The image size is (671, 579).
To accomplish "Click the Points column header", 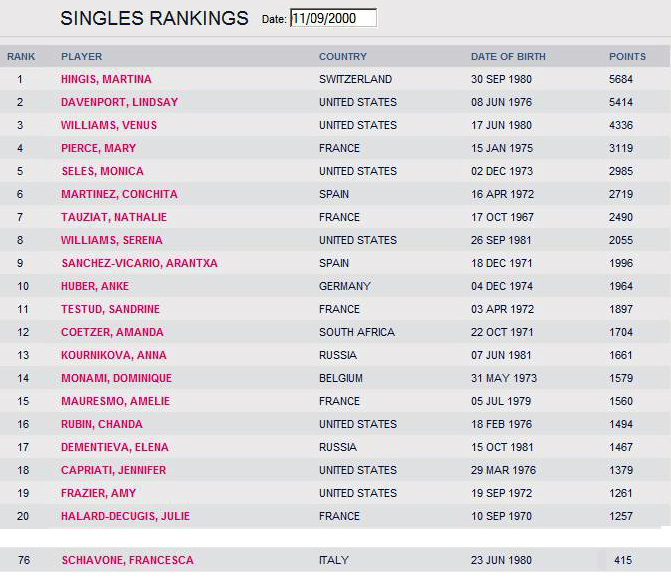I will [627, 57].
